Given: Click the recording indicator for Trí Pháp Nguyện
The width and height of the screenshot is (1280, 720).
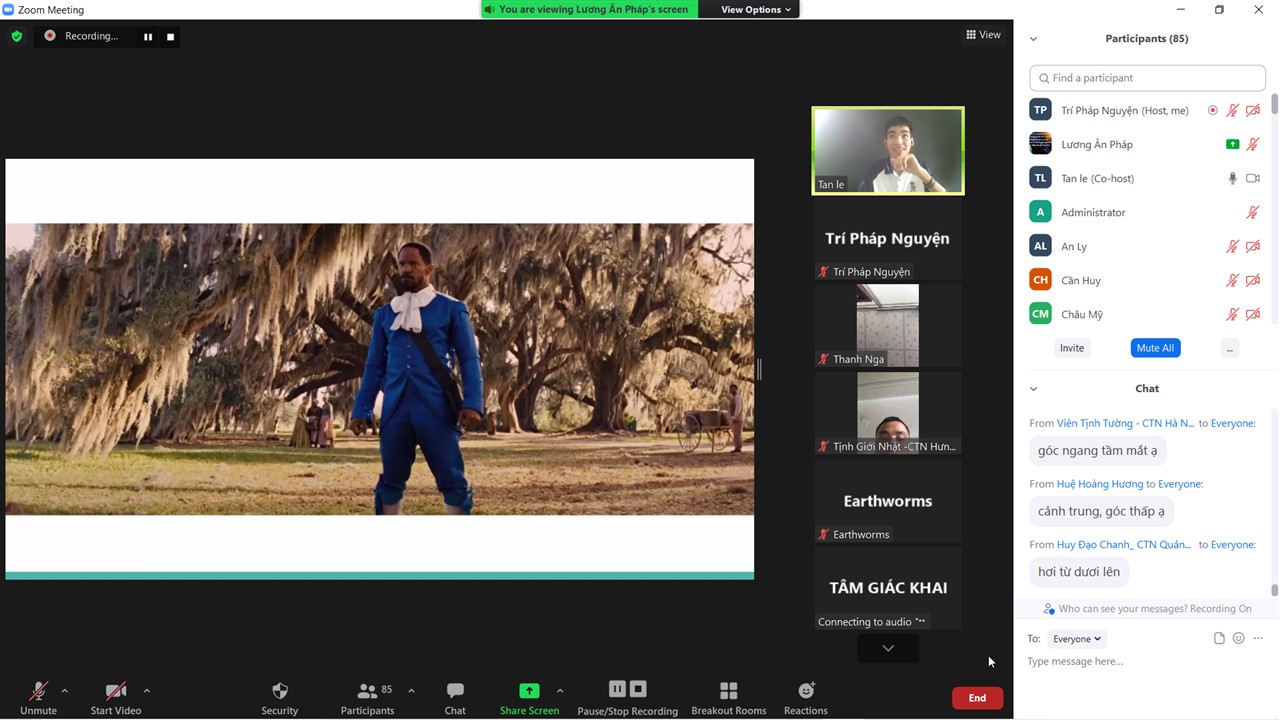Looking at the screenshot, I should point(1213,111).
